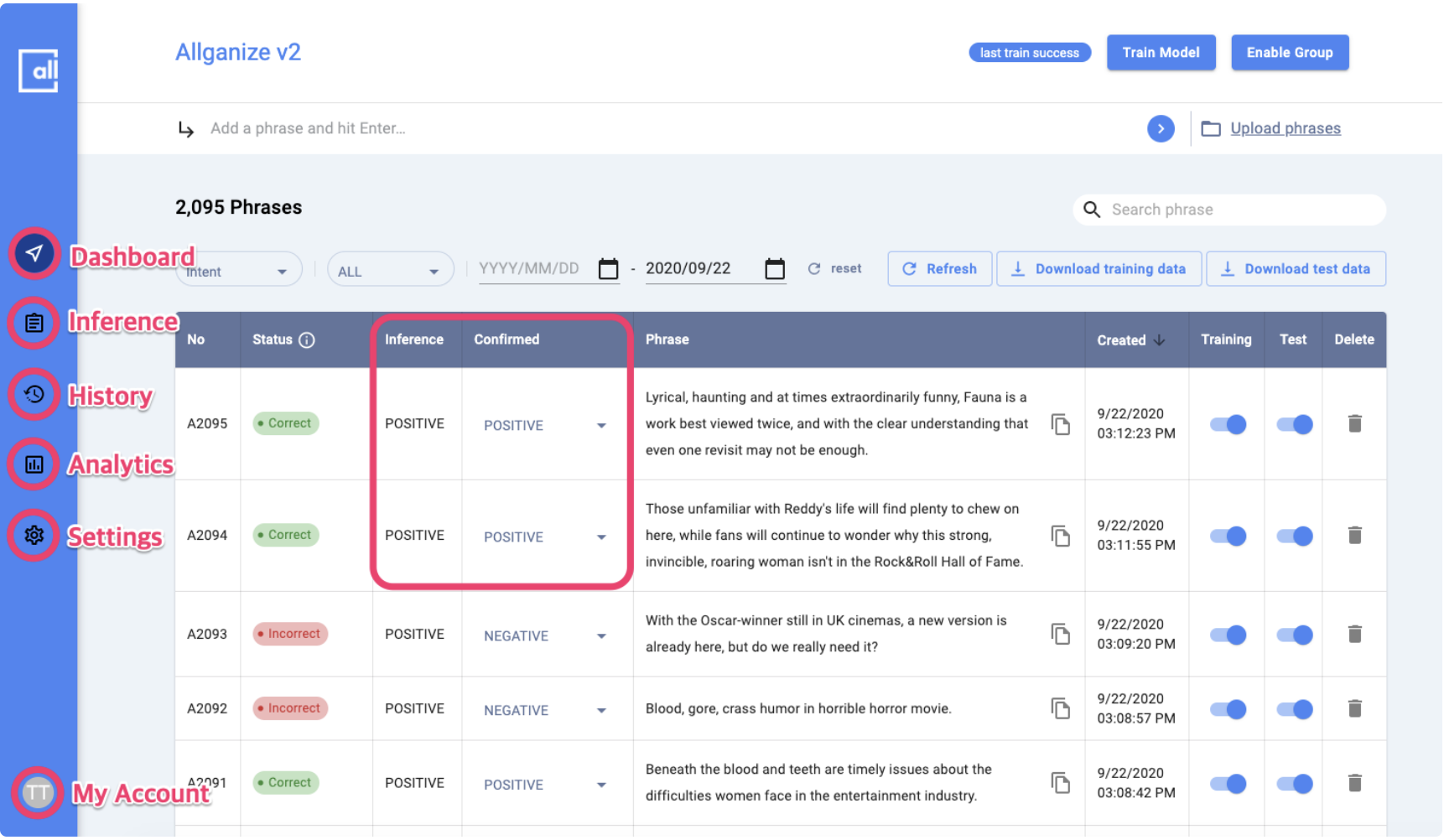Delete row A2094 with trash icon
The width and height of the screenshot is (1444, 840).
1355,536
